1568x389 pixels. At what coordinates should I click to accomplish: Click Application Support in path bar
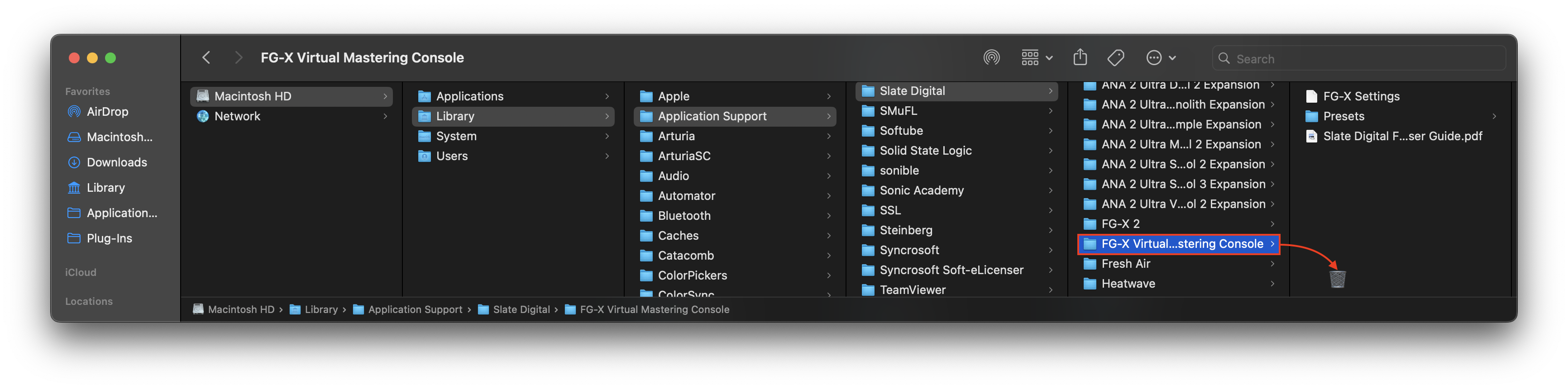coord(408,309)
